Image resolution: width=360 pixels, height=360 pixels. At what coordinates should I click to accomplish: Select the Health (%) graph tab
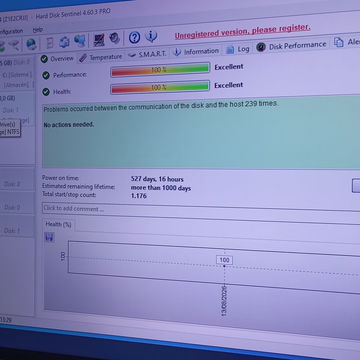[58, 224]
